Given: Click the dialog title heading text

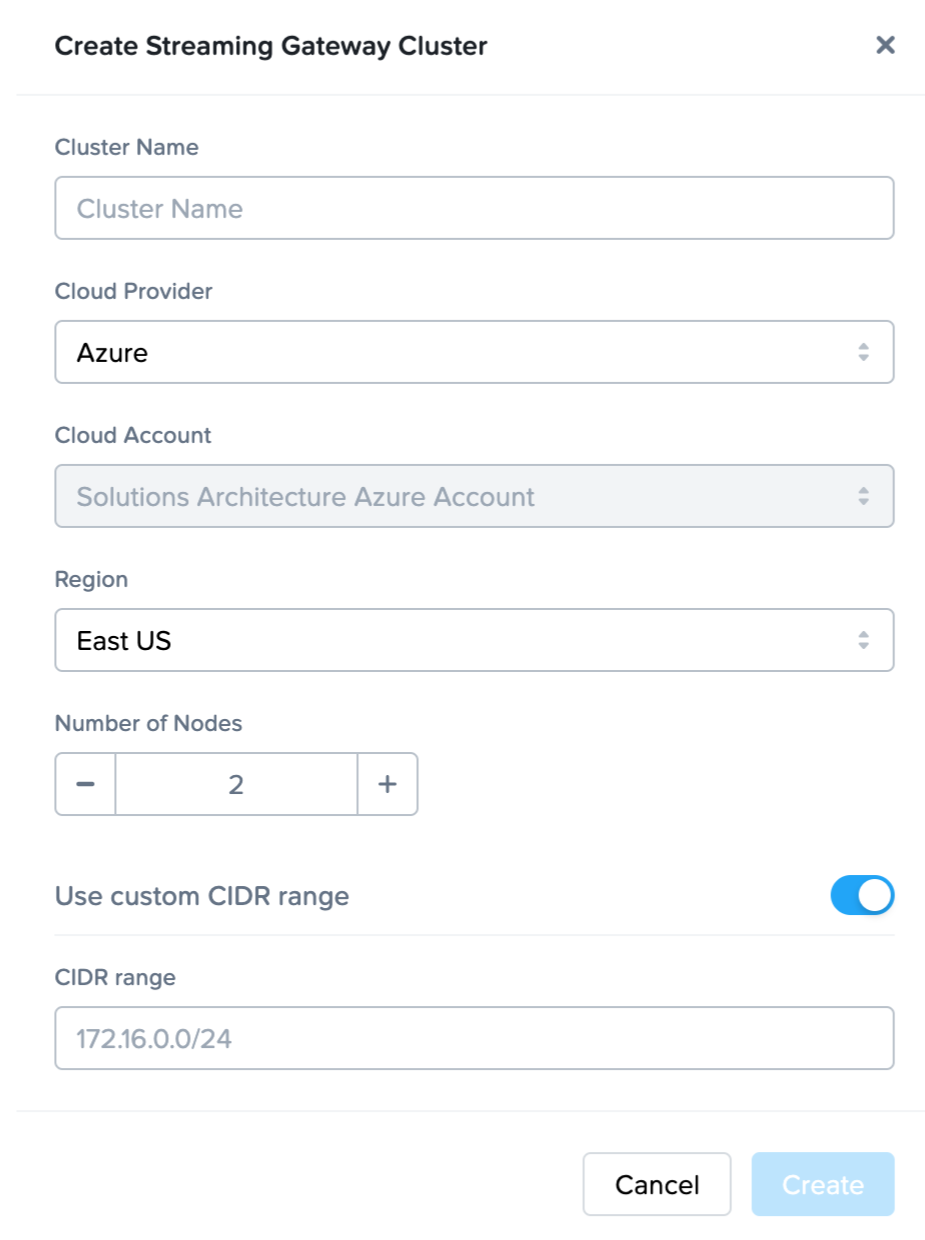Looking at the screenshot, I should click(270, 45).
